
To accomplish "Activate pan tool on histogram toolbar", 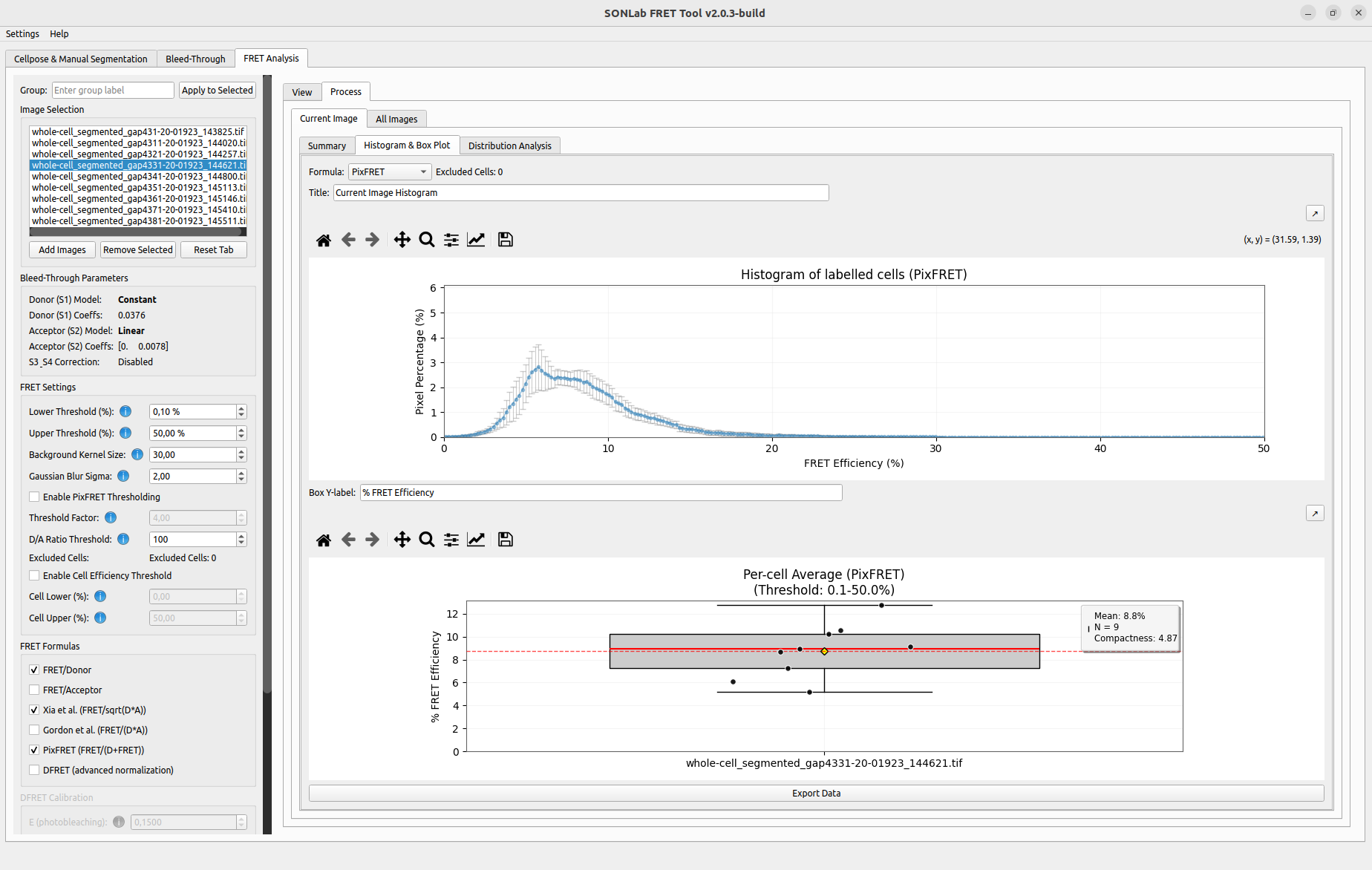I will click(x=402, y=240).
